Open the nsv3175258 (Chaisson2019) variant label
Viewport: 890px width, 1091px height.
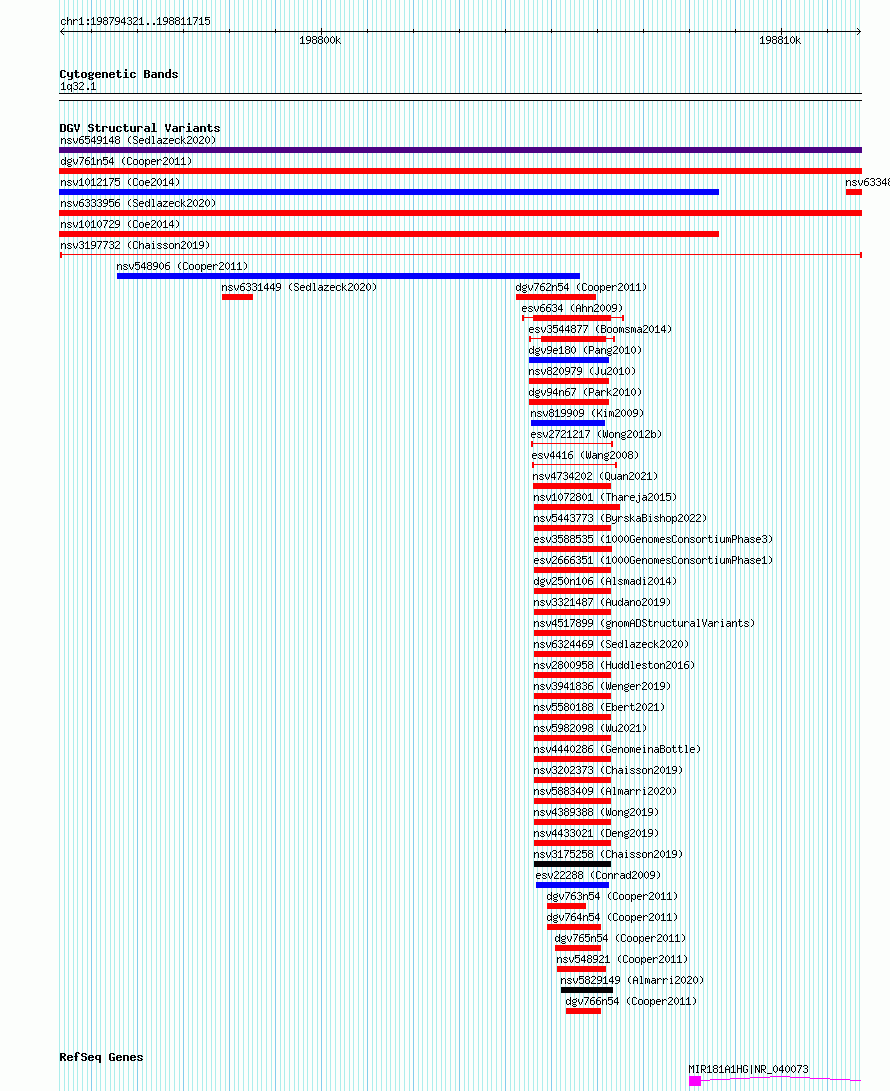pos(608,854)
